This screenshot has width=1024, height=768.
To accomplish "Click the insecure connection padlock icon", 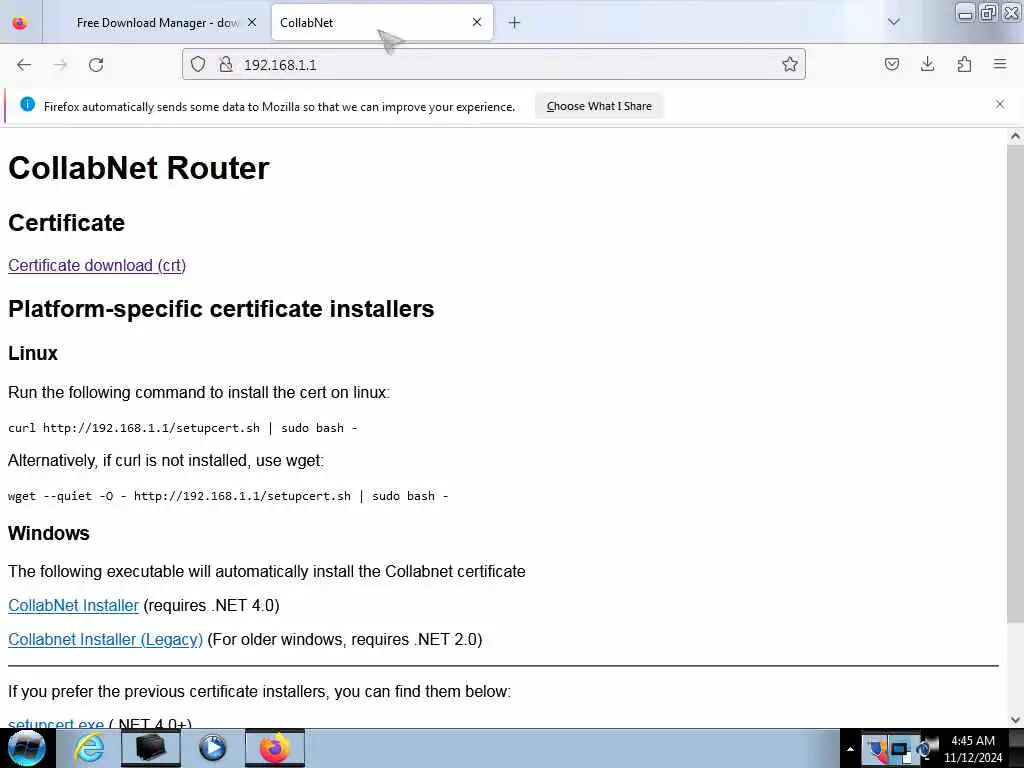I will tap(225, 64).
